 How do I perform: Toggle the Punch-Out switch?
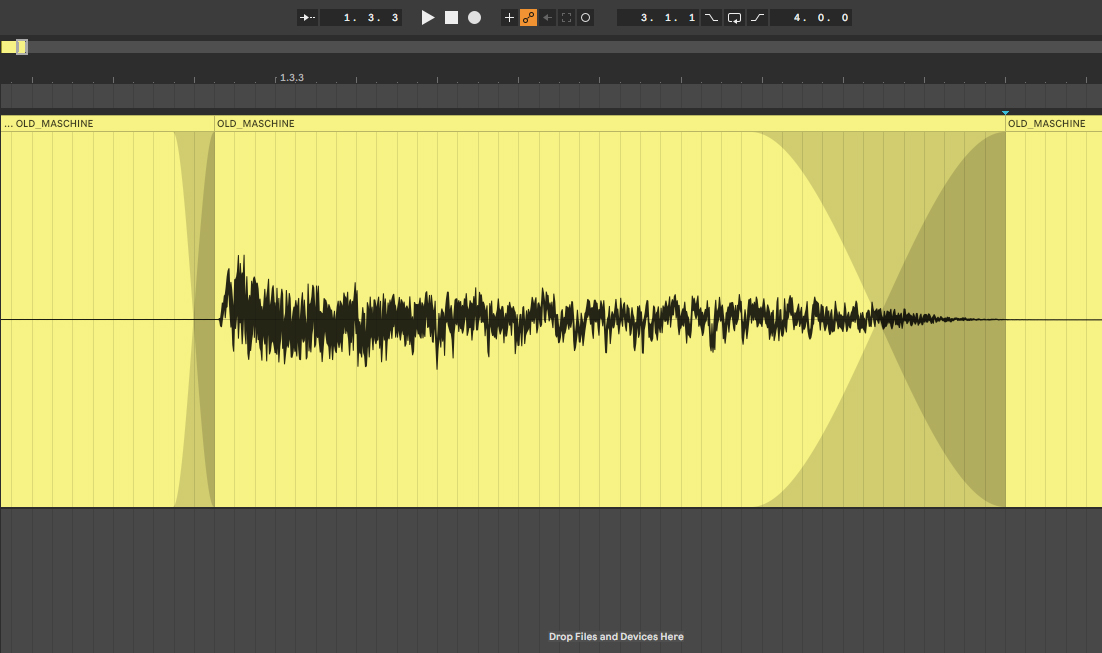pyautogui.click(x=757, y=18)
